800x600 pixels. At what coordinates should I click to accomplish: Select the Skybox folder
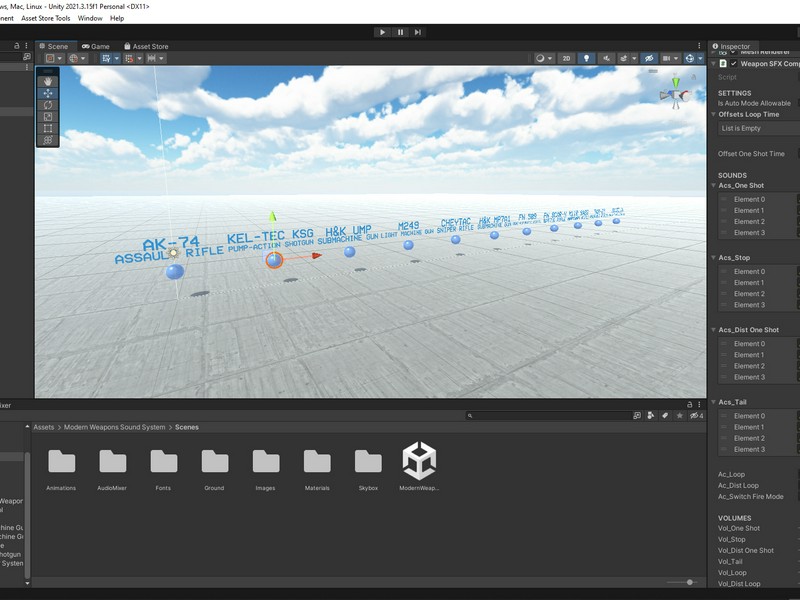coord(368,469)
